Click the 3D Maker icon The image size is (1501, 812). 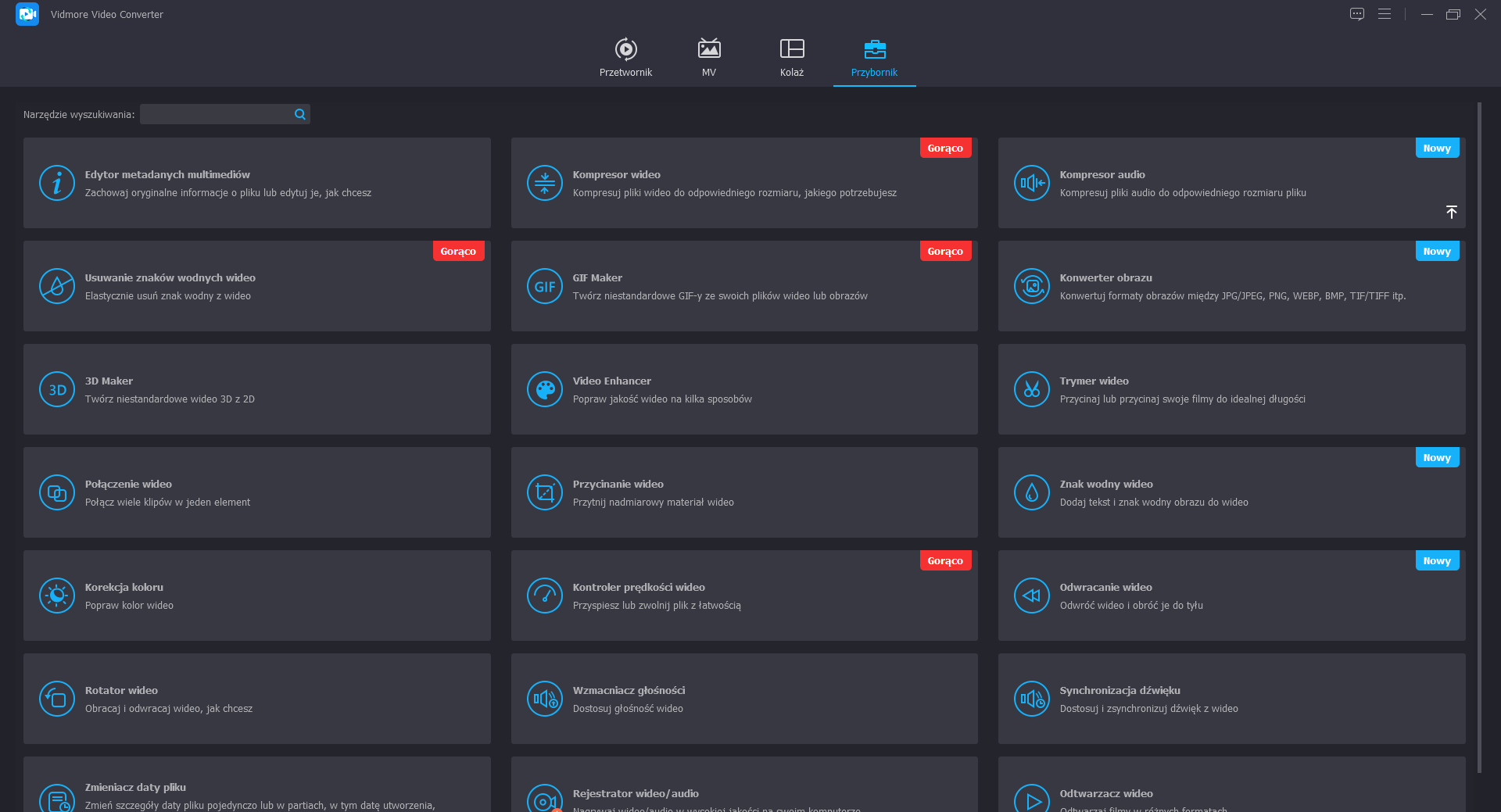(57, 389)
